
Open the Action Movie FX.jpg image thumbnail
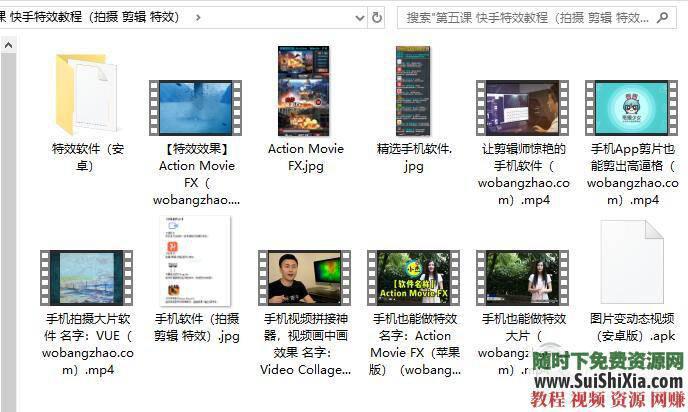(x=304, y=91)
